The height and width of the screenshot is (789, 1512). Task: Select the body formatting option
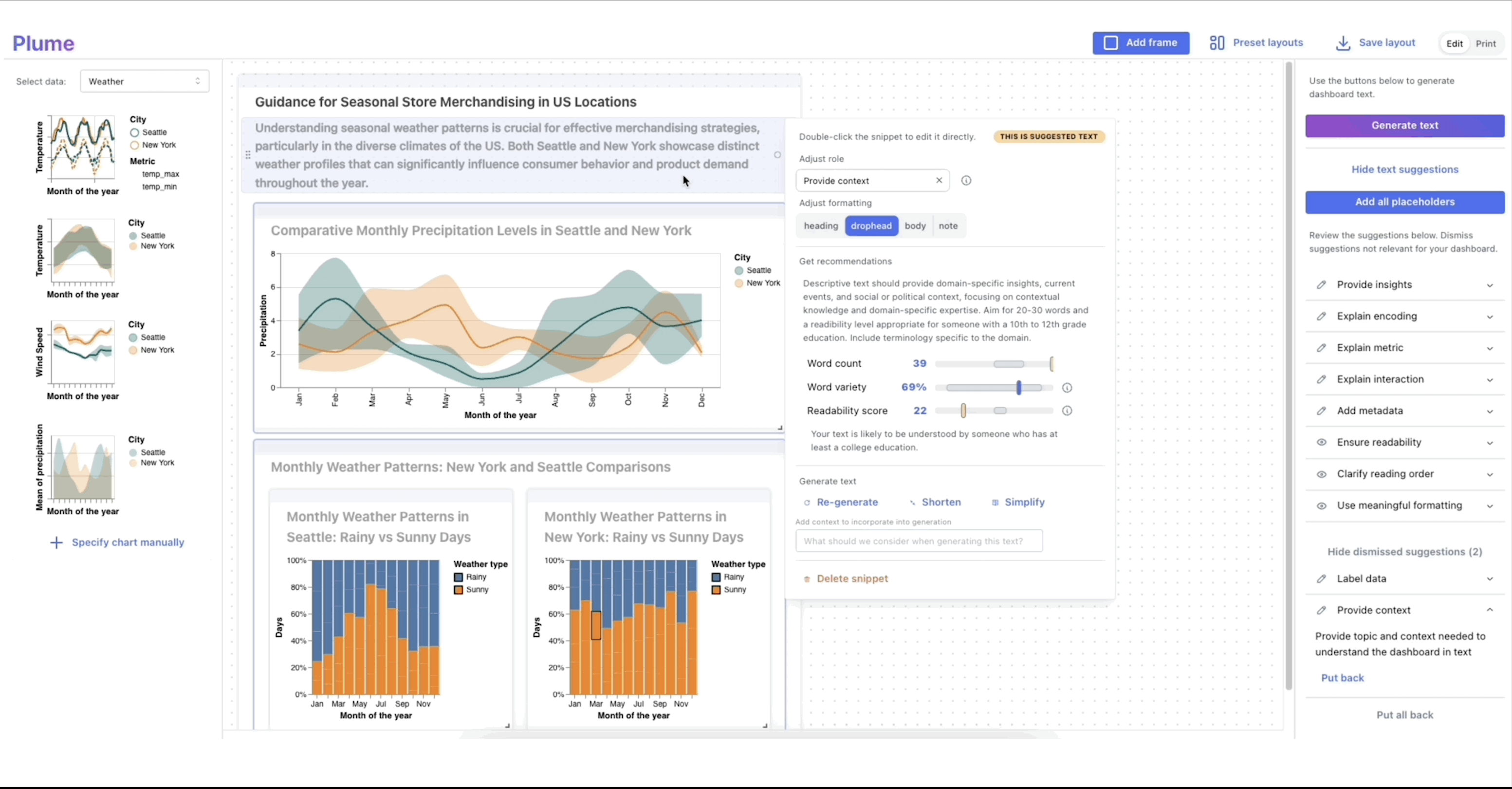coord(915,226)
